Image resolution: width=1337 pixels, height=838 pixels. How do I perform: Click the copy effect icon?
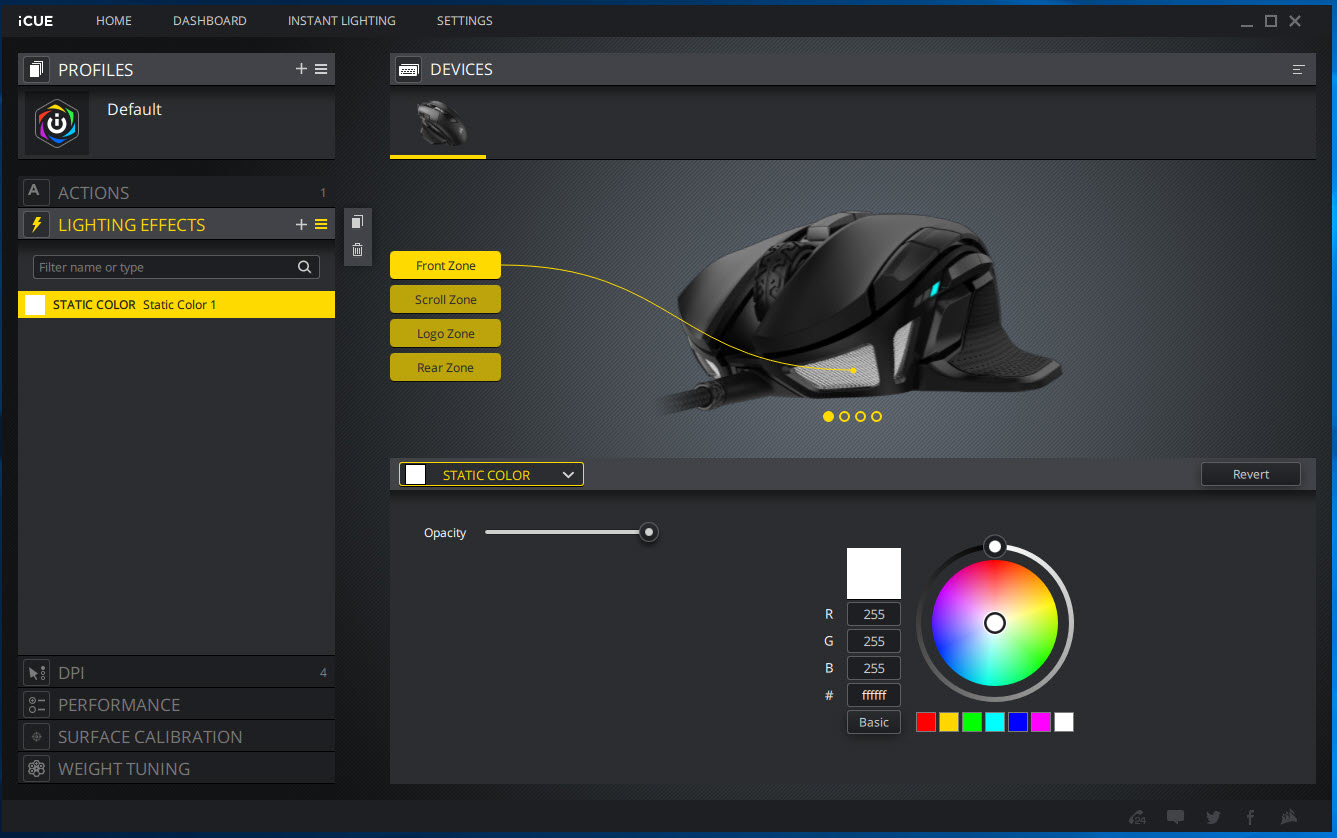tap(358, 222)
